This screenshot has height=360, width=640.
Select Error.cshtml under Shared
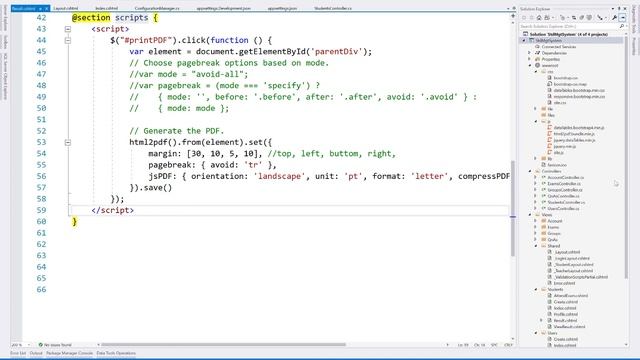point(564,283)
